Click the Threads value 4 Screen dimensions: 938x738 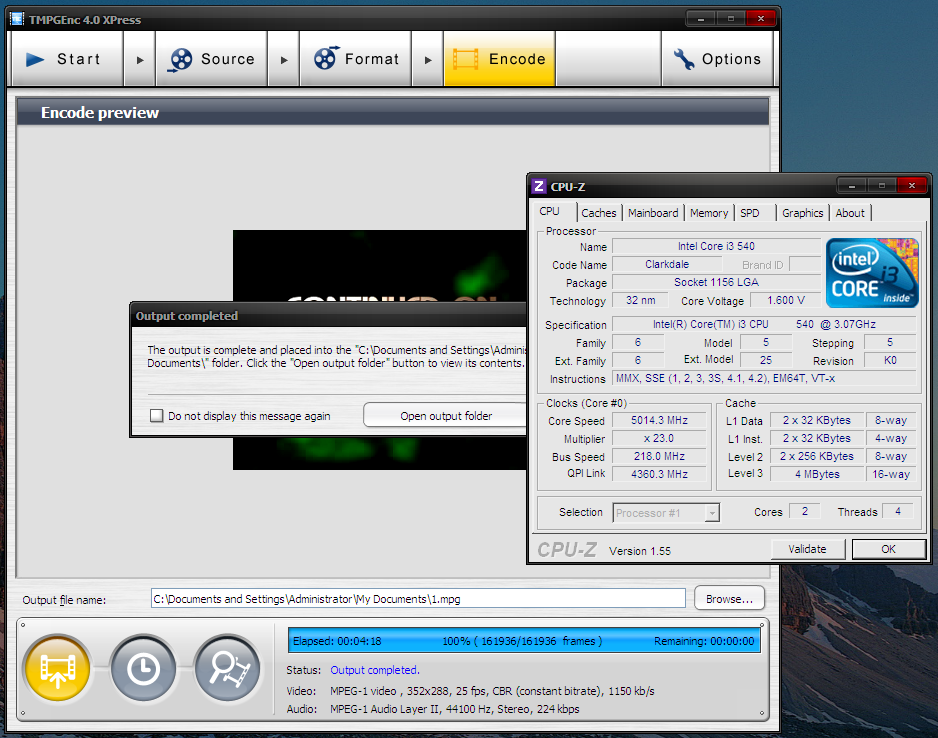(897, 511)
